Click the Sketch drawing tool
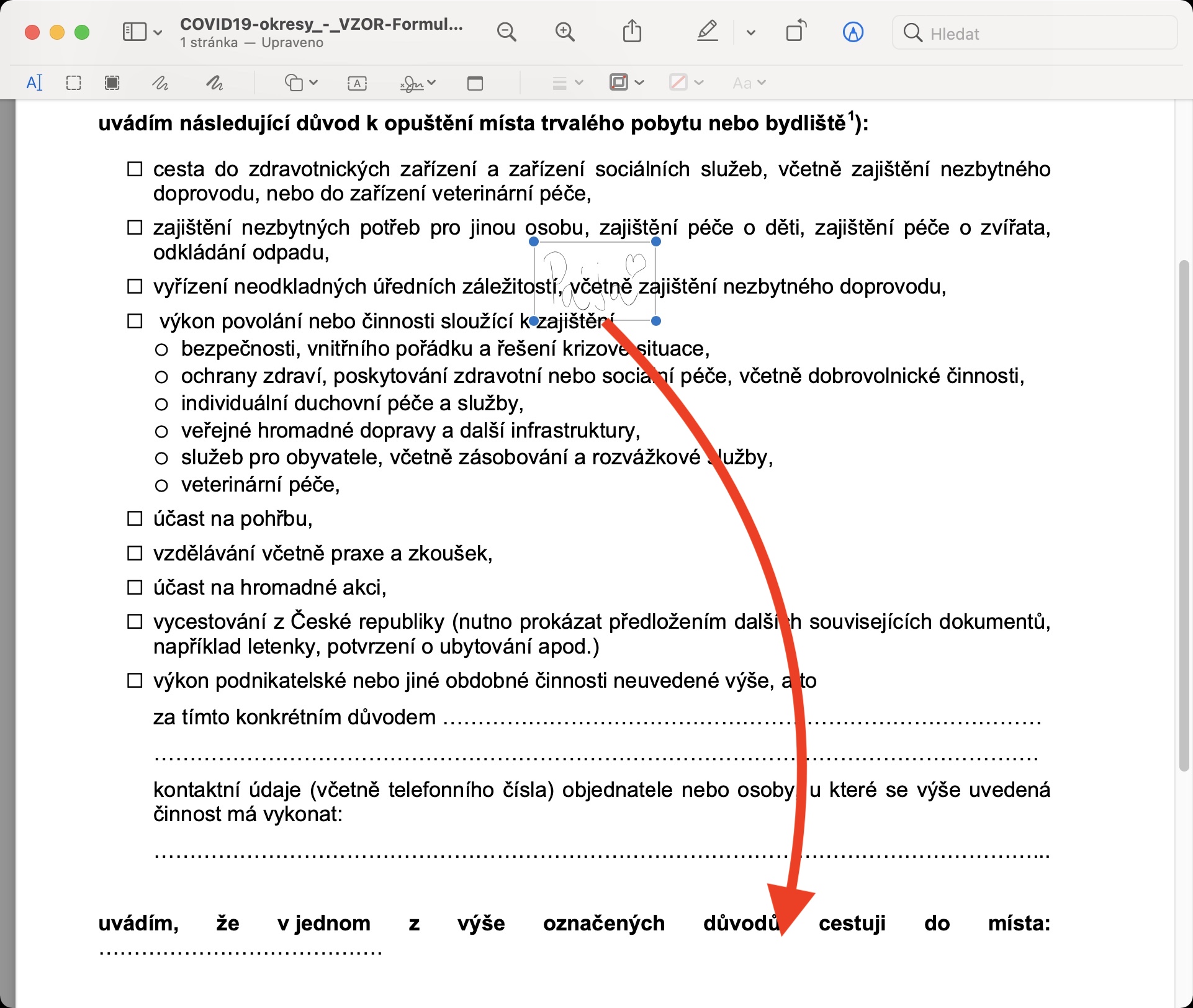The width and height of the screenshot is (1193, 1008). point(160,83)
